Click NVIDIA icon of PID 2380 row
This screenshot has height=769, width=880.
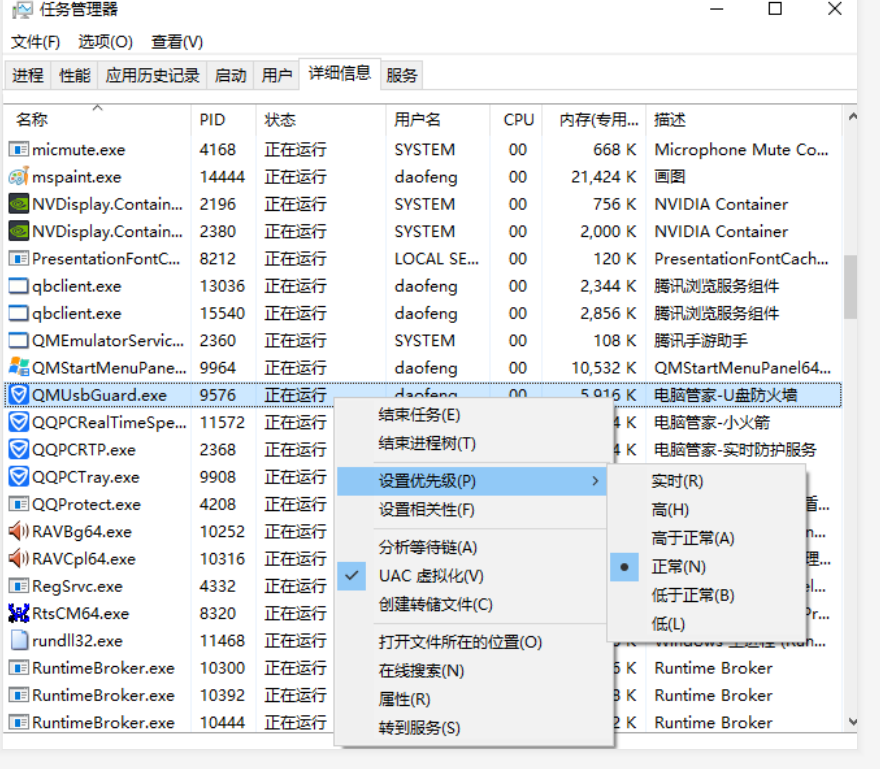(x=19, y=231)
